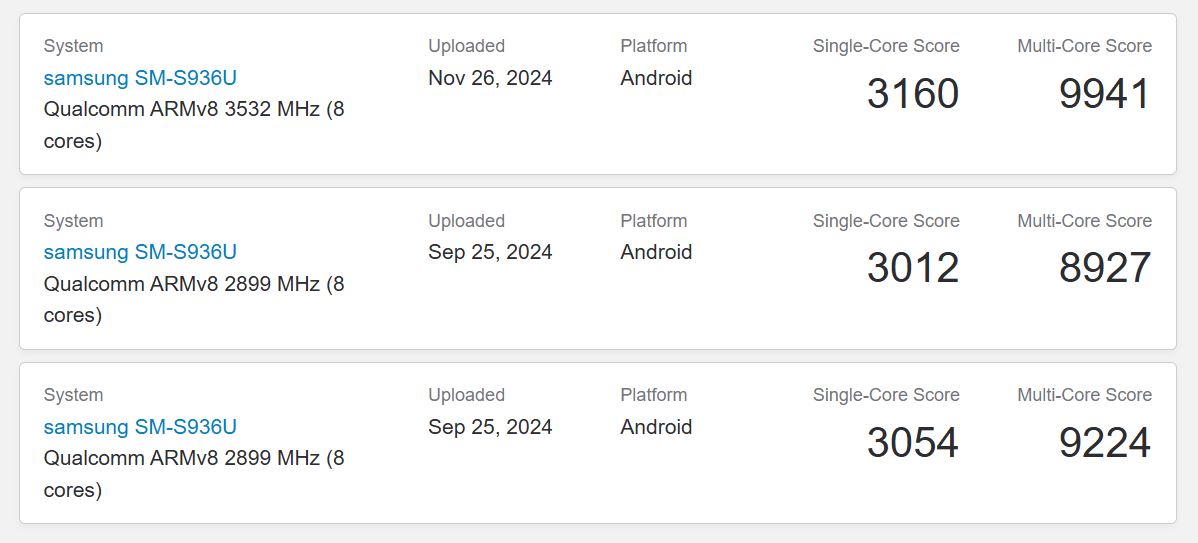The image size is (1198, 543).
Task: Click the Qualcomm ARMv8 3532 MHz processor text
Action: pyautogui.click(x=193, y=110)
